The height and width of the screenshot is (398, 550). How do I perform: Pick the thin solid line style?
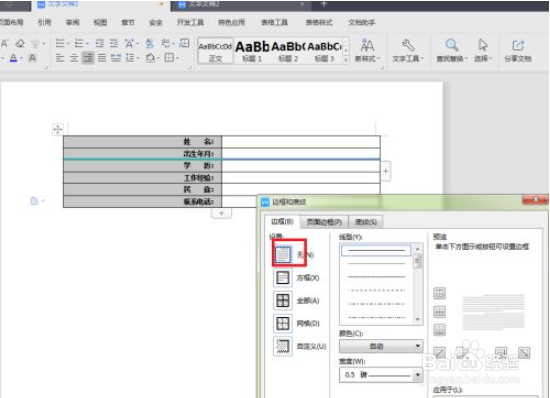(376, 263)
